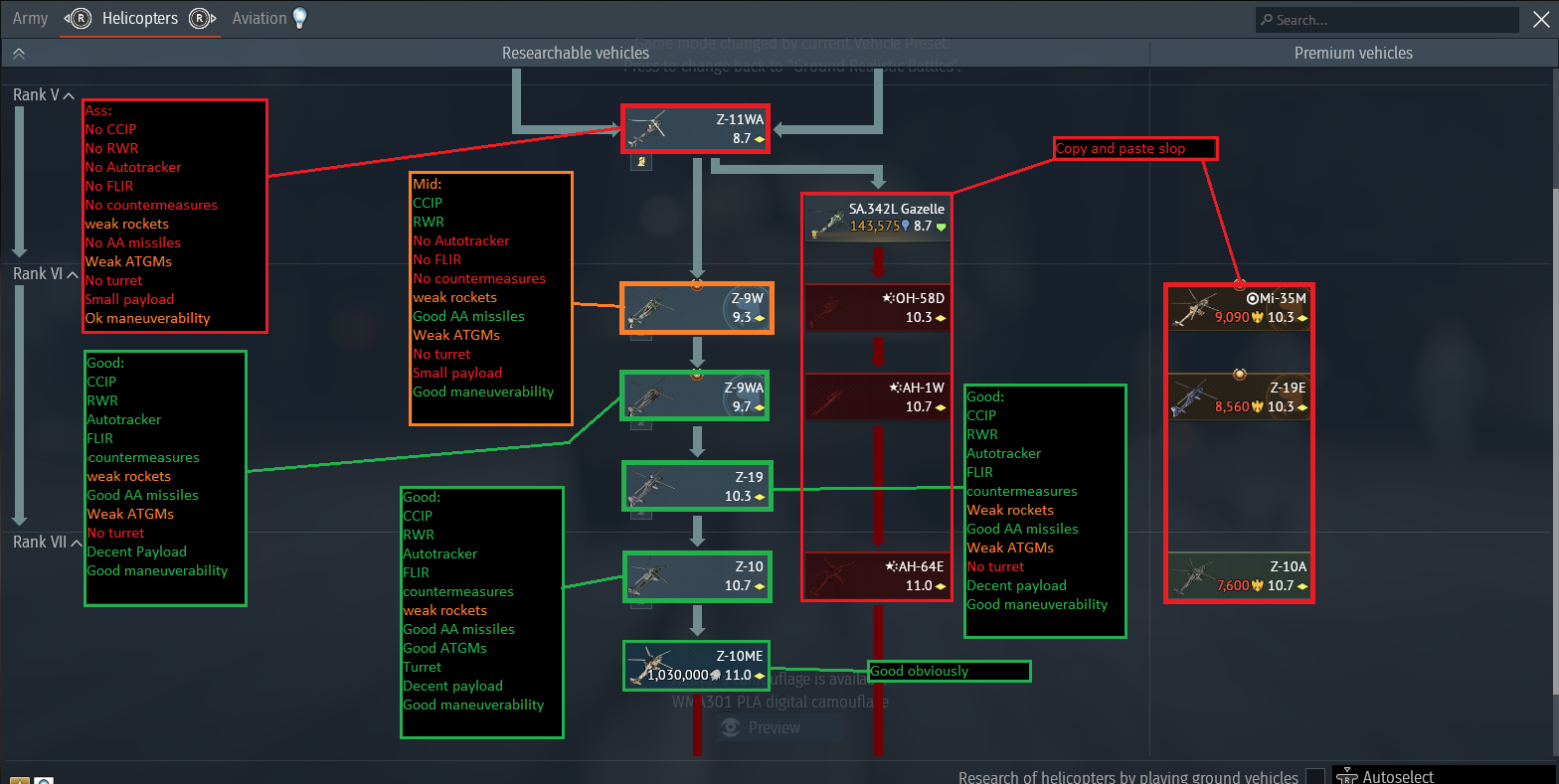1559x784 pixels.
Task: Switch to the Army tab
Action: [30, 18]
